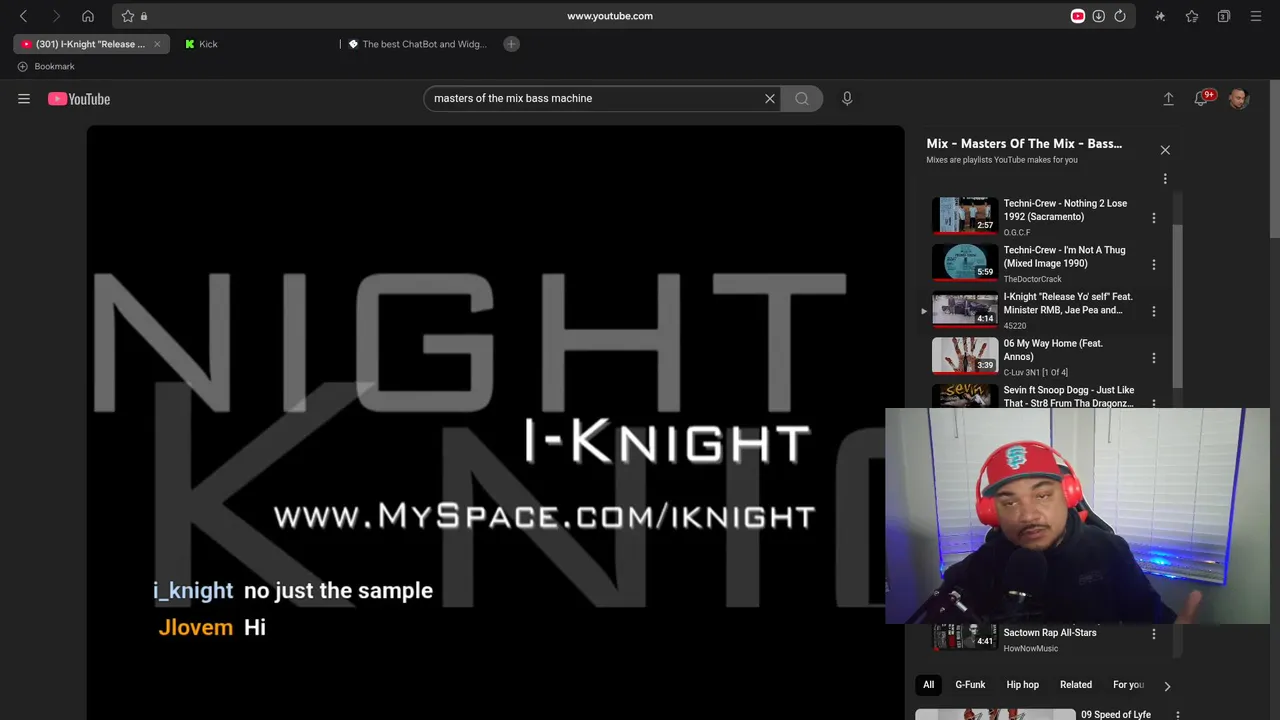Open 09 Speed of Lyfe suggested video
1280x720 pixels.
tap(1116, 714)
